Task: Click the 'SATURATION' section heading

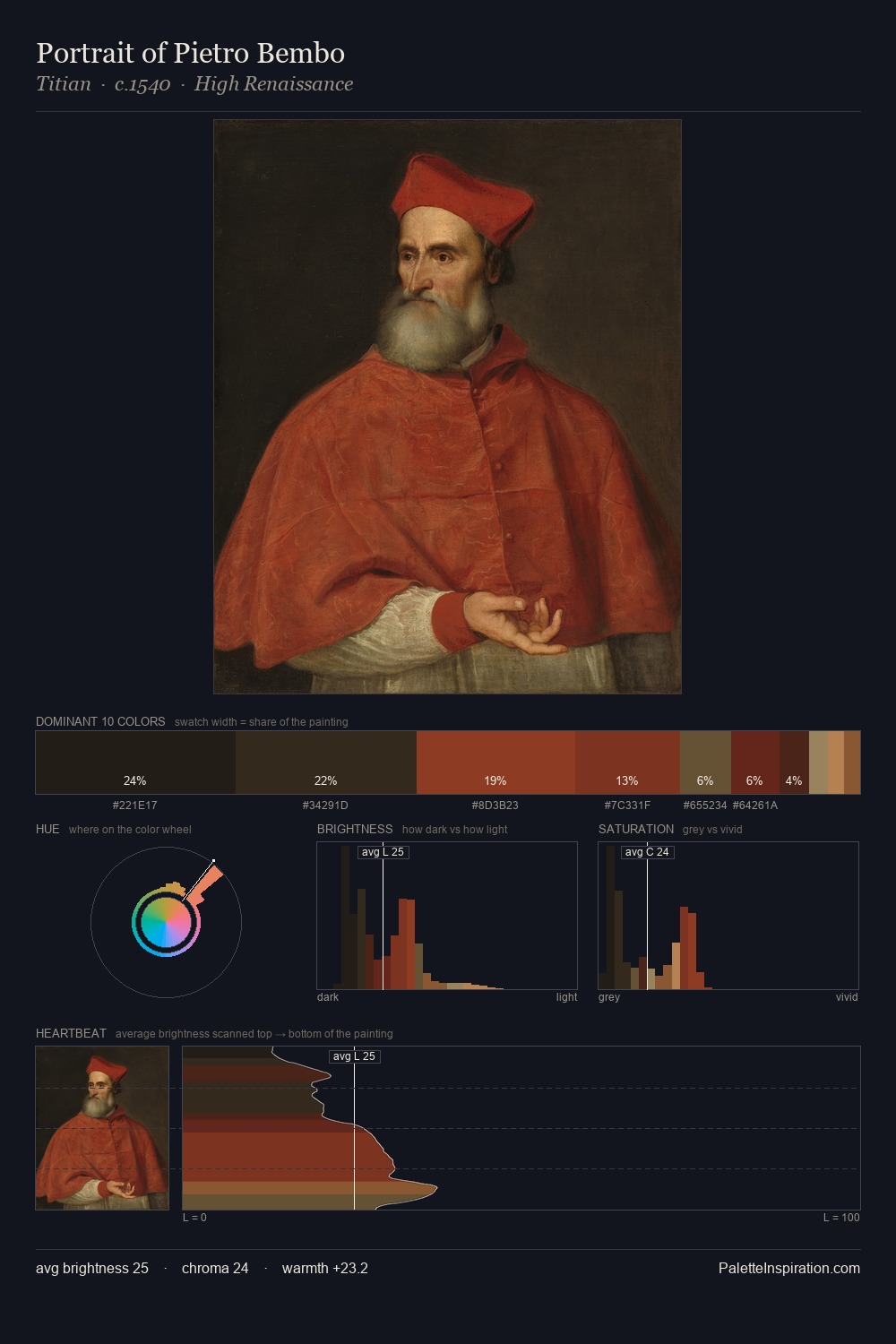Action: [636, 829]
